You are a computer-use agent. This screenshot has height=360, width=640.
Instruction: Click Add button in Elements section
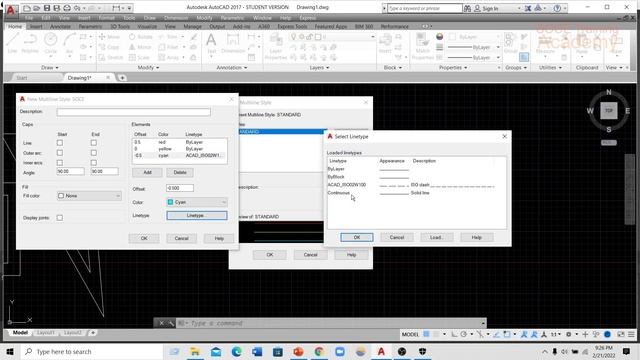[147, 172]
